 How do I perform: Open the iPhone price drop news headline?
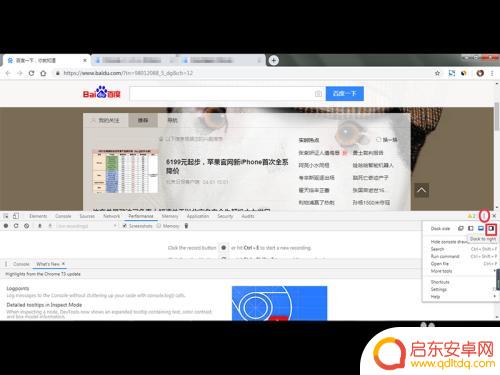click(x=227, y=166)
